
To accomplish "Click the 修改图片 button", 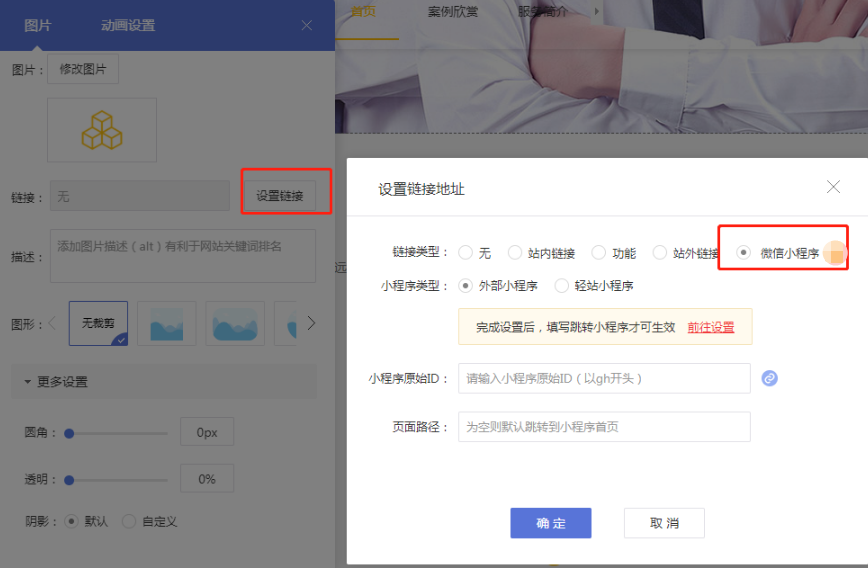I will (x=83, y=69).
